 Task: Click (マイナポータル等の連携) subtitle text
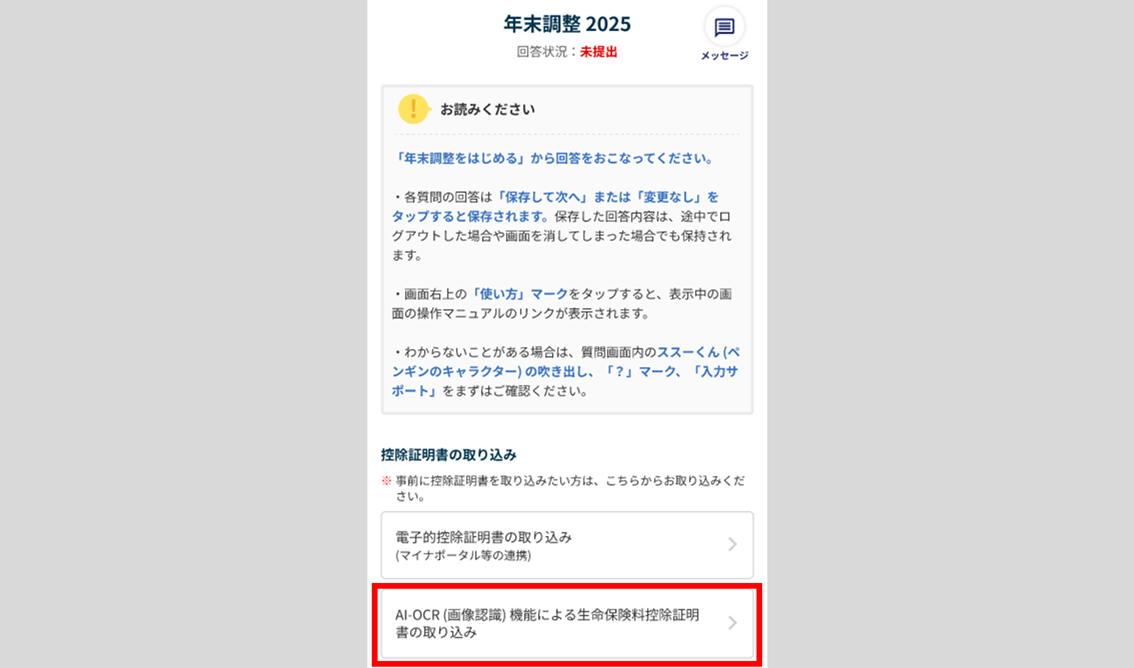point(463,555)
